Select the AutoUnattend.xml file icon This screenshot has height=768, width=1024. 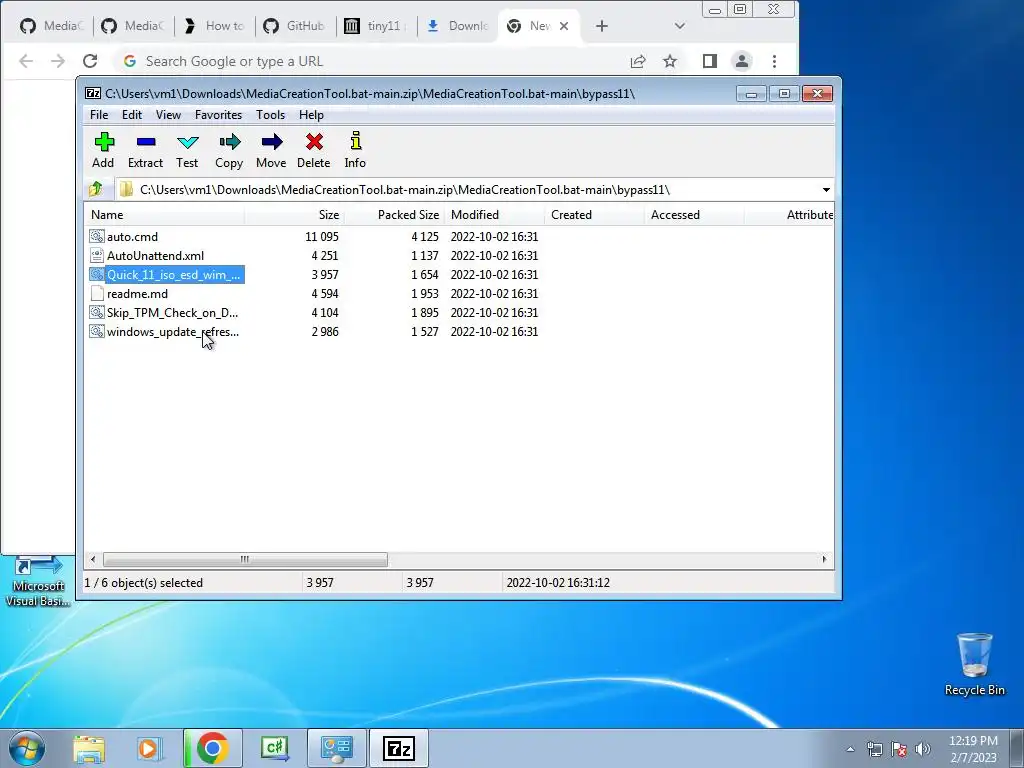[x=97, y=255]
